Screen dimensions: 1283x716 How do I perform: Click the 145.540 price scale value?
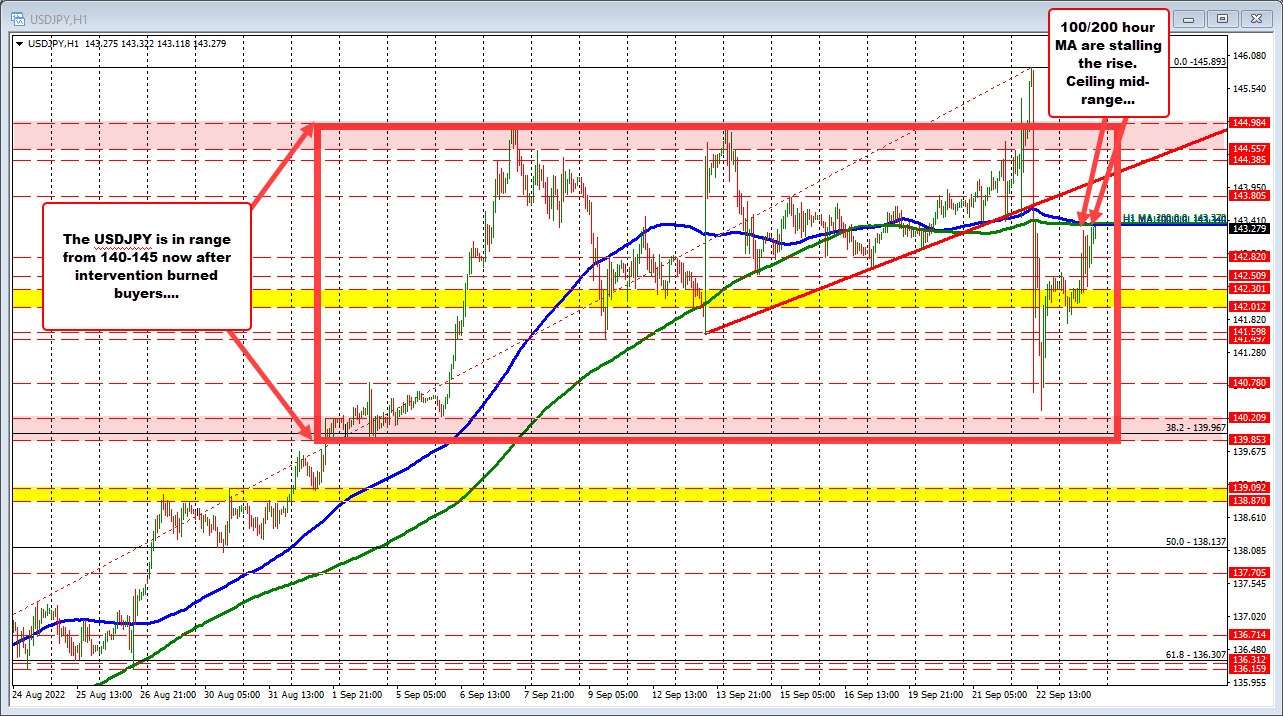[x=1249, y=88]
